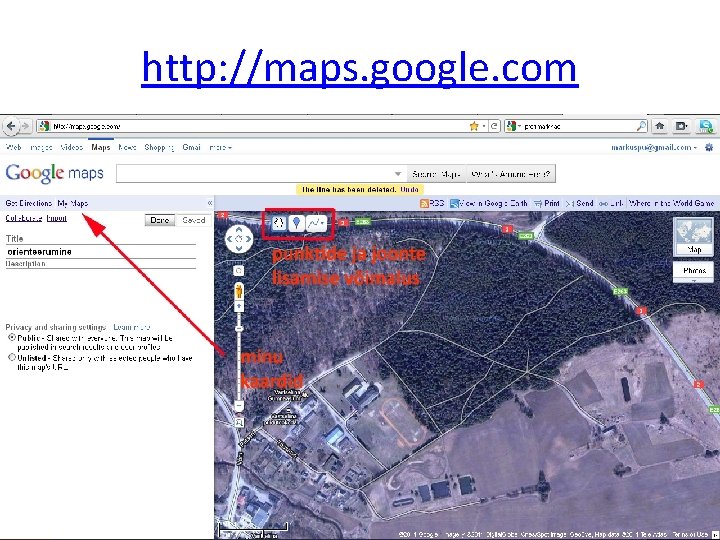
Task: Click the browser home icon
Action: coord(660,126)
